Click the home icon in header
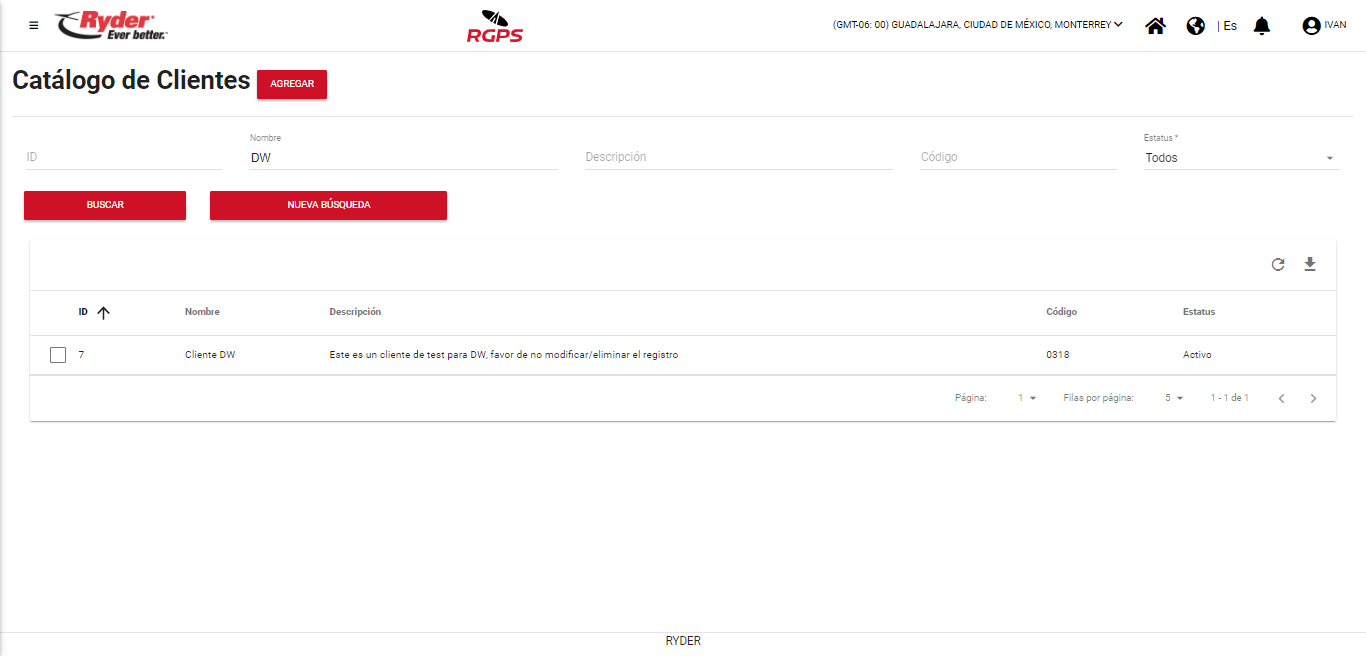This screenshot has height=656, width=1366. tap(1155, 26)
